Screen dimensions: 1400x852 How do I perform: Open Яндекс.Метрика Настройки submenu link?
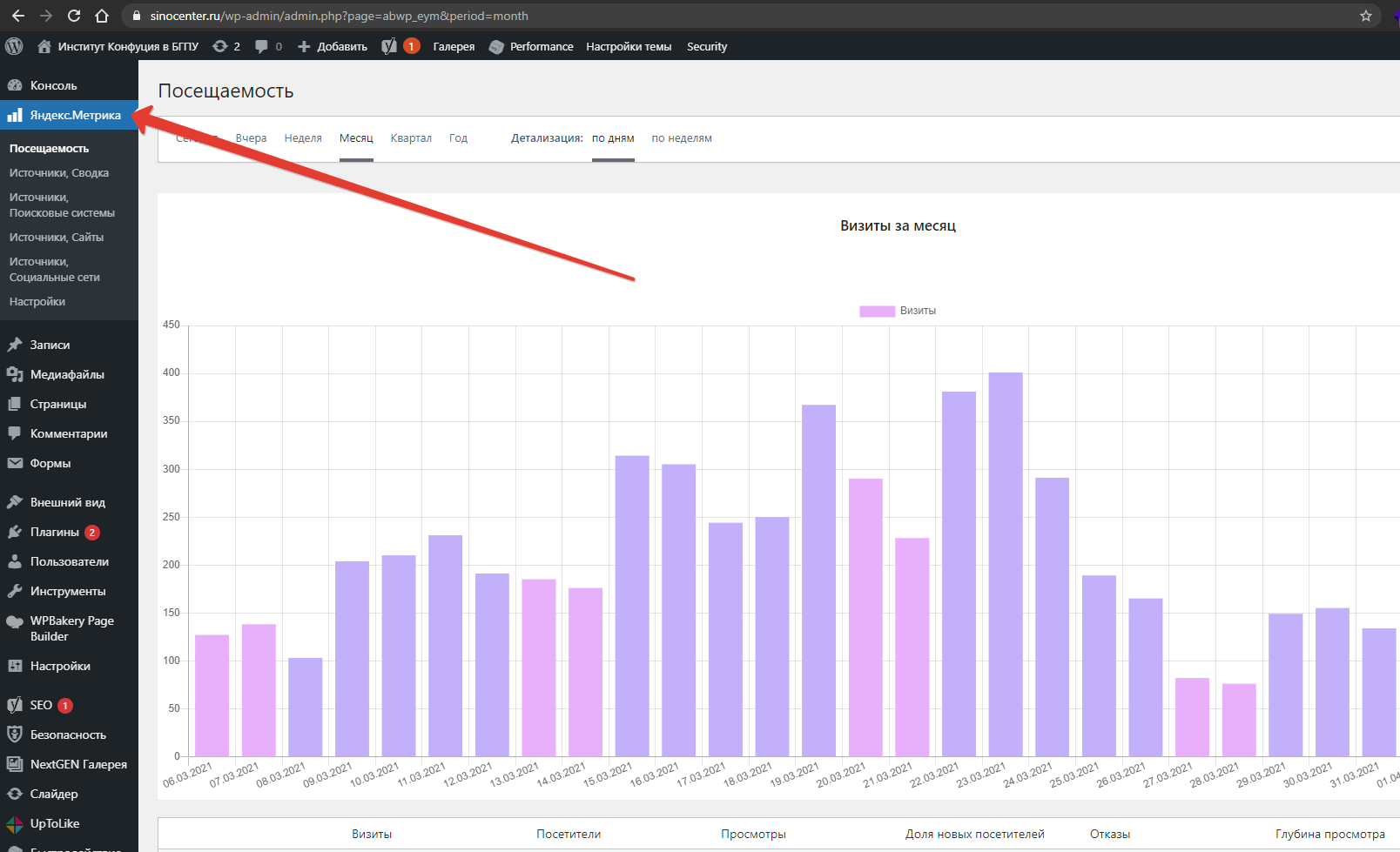tap(37, 301)
